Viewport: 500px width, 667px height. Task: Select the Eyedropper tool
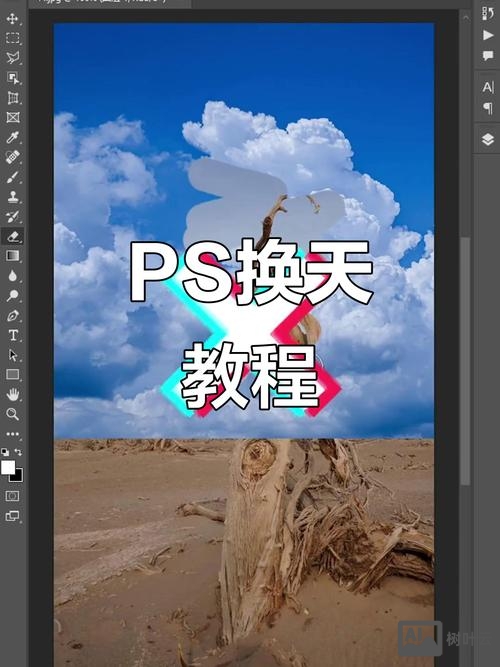(x=12, y=137)
